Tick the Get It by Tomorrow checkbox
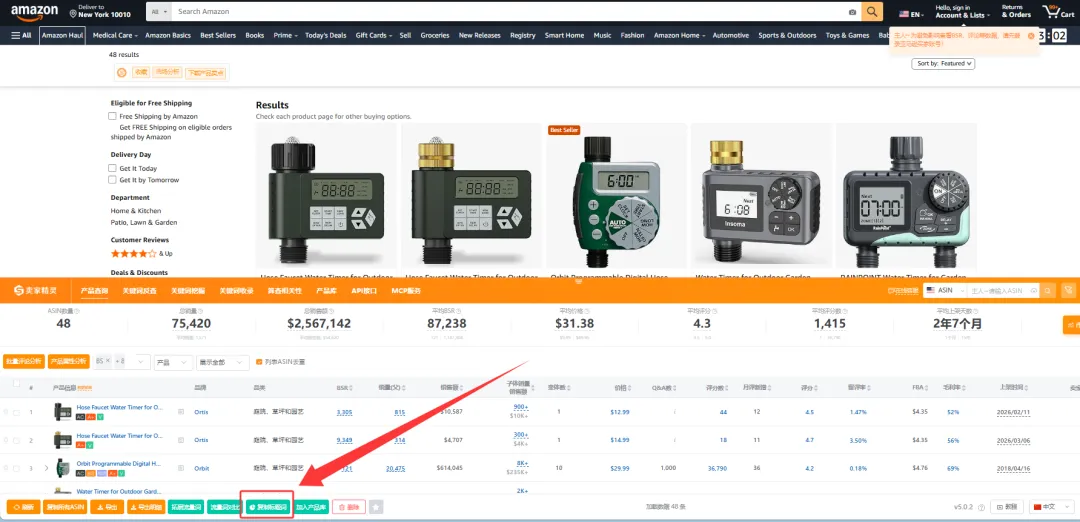1080x522 pixels. 112,180
